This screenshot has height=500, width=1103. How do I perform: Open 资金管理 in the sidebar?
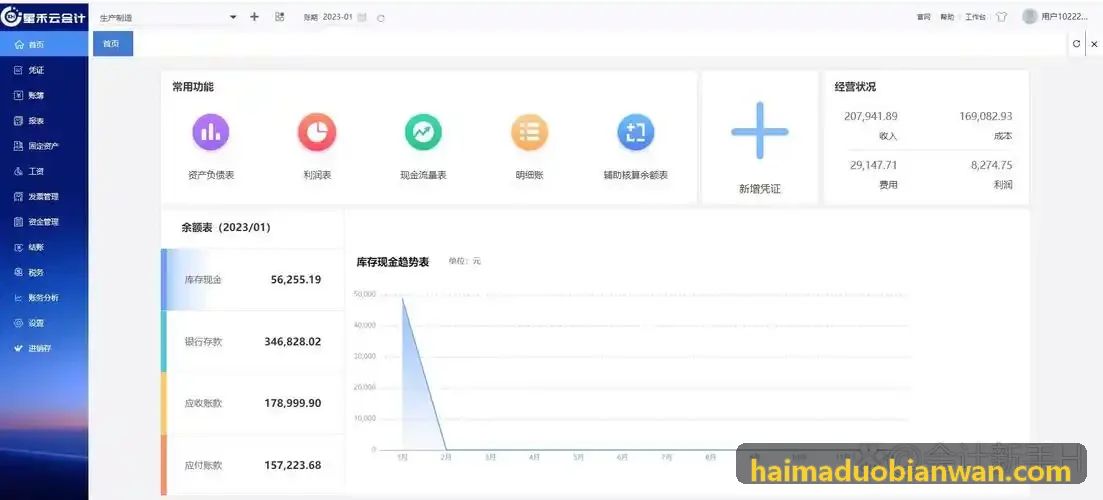coord(44,222)
